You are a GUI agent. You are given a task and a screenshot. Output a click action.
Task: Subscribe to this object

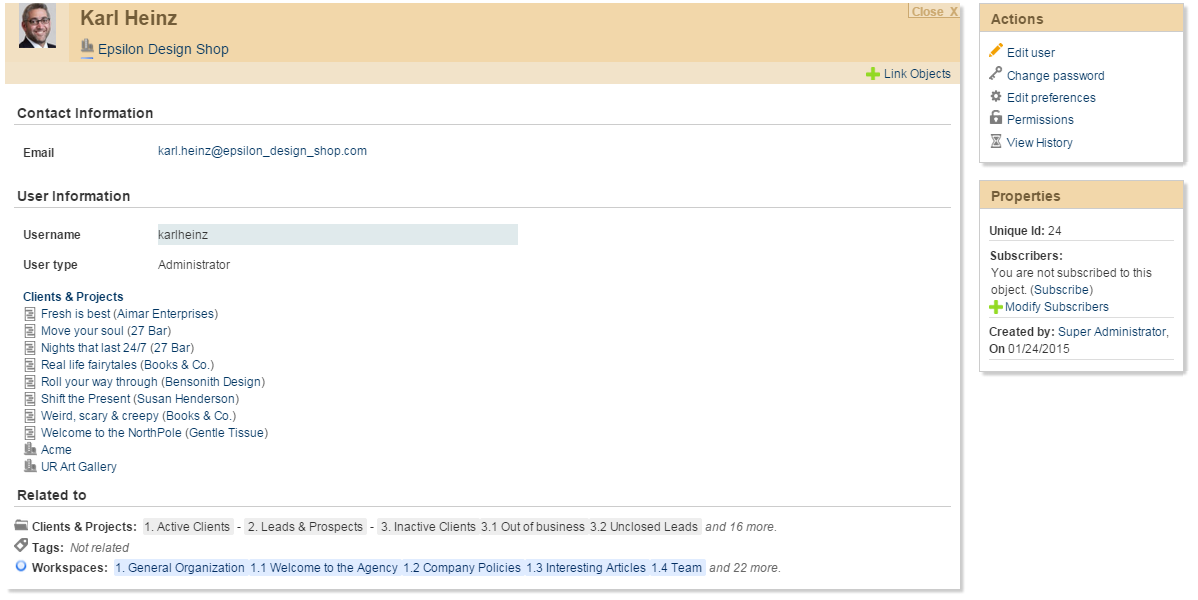1062,290
